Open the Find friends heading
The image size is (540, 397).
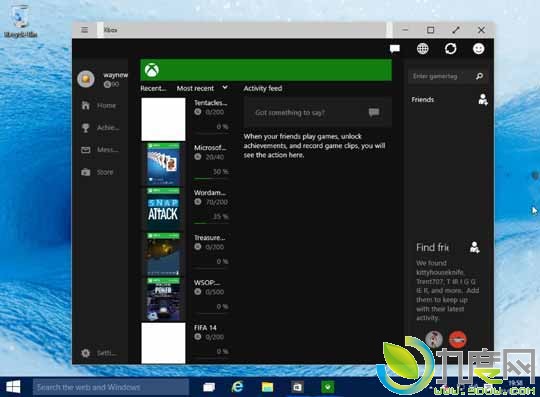coord(433,247)
